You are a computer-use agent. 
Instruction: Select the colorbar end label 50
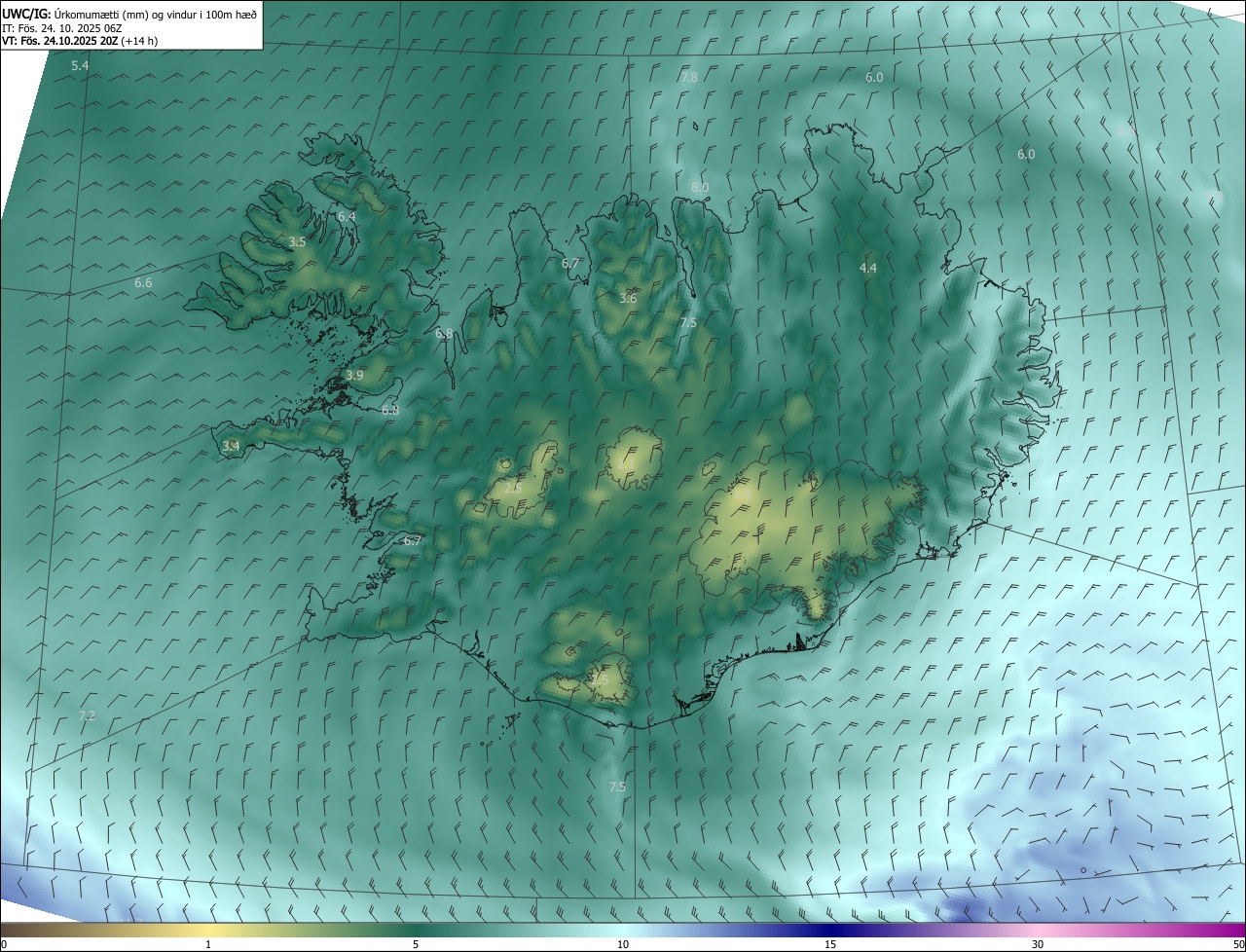click(1238, 944)
